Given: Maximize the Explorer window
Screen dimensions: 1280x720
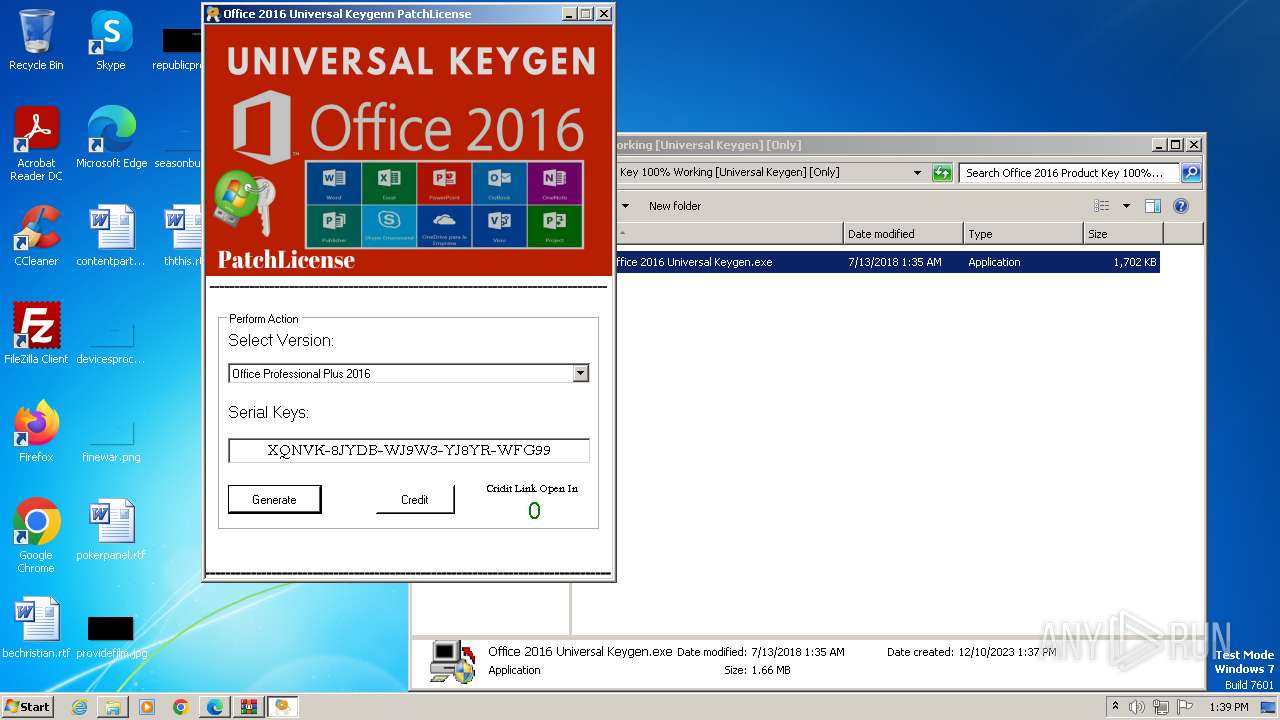Looking at the screenshot, I should click(x=1176, y=145).
